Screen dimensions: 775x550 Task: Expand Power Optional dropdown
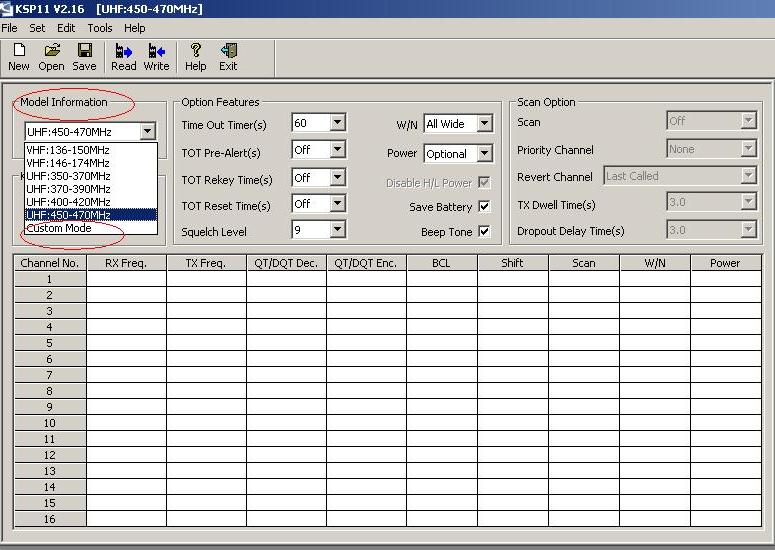tap(485, 153)
